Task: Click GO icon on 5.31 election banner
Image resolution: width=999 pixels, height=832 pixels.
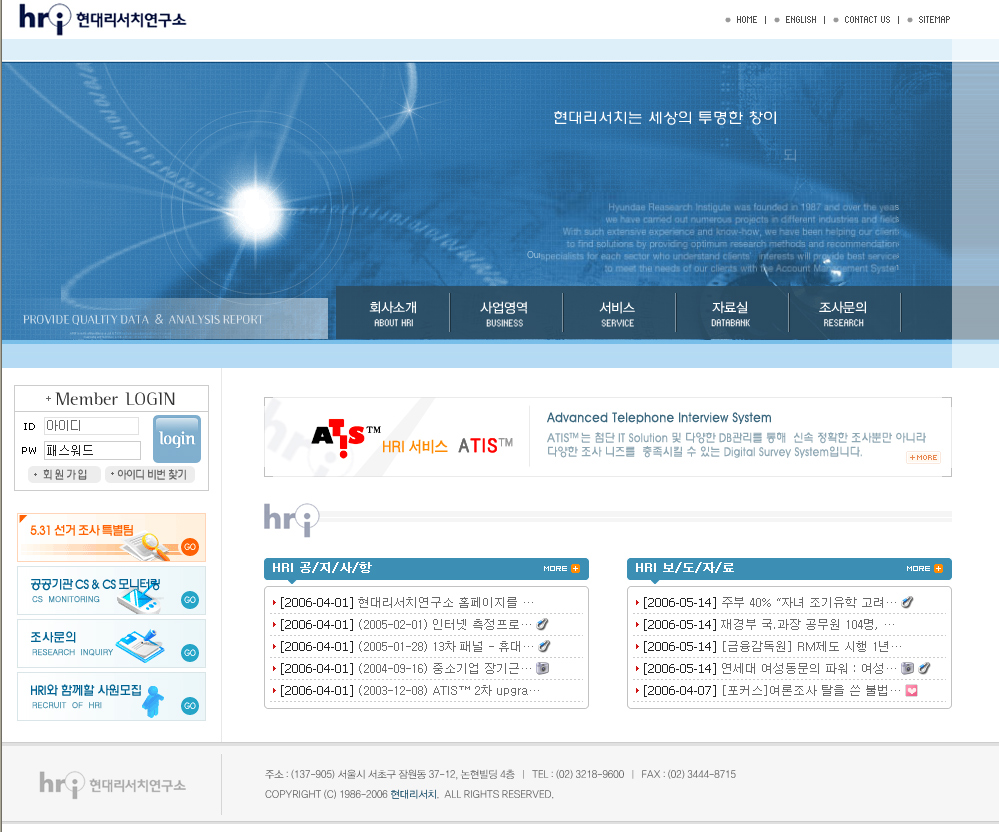Action: click(189, 546)
